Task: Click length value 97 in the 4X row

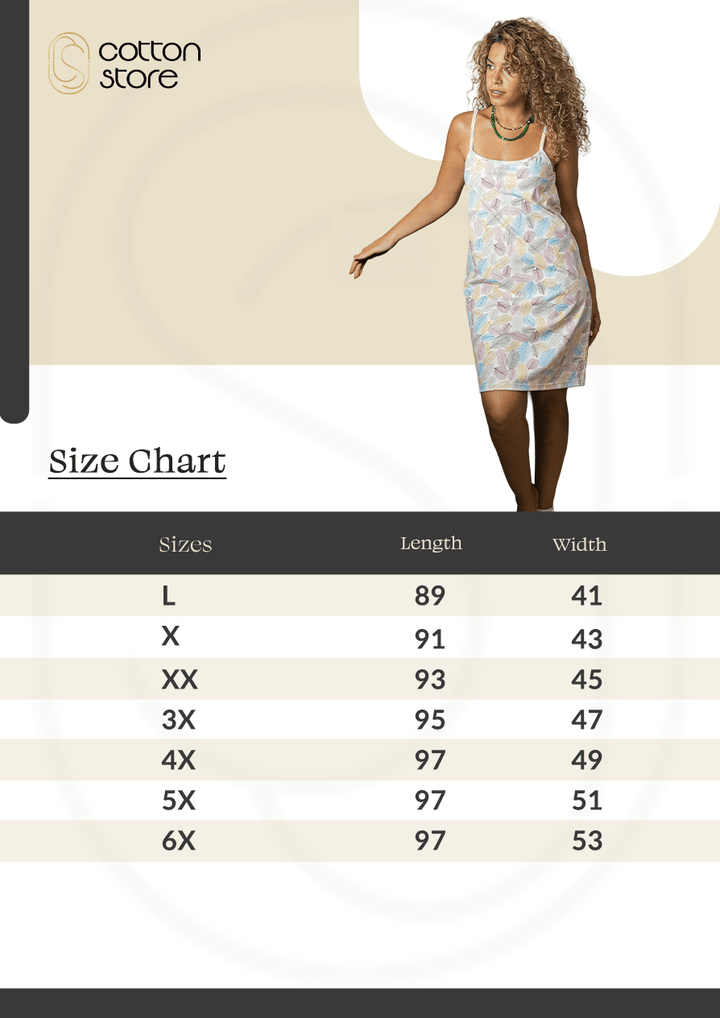Action: coord(430,760)
